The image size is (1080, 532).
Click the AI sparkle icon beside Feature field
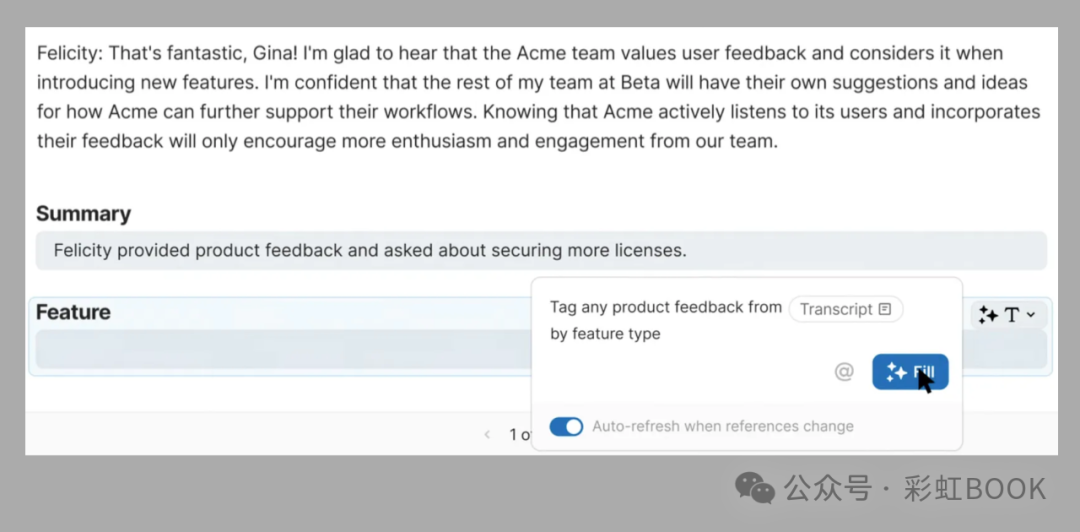click(988, 315)
